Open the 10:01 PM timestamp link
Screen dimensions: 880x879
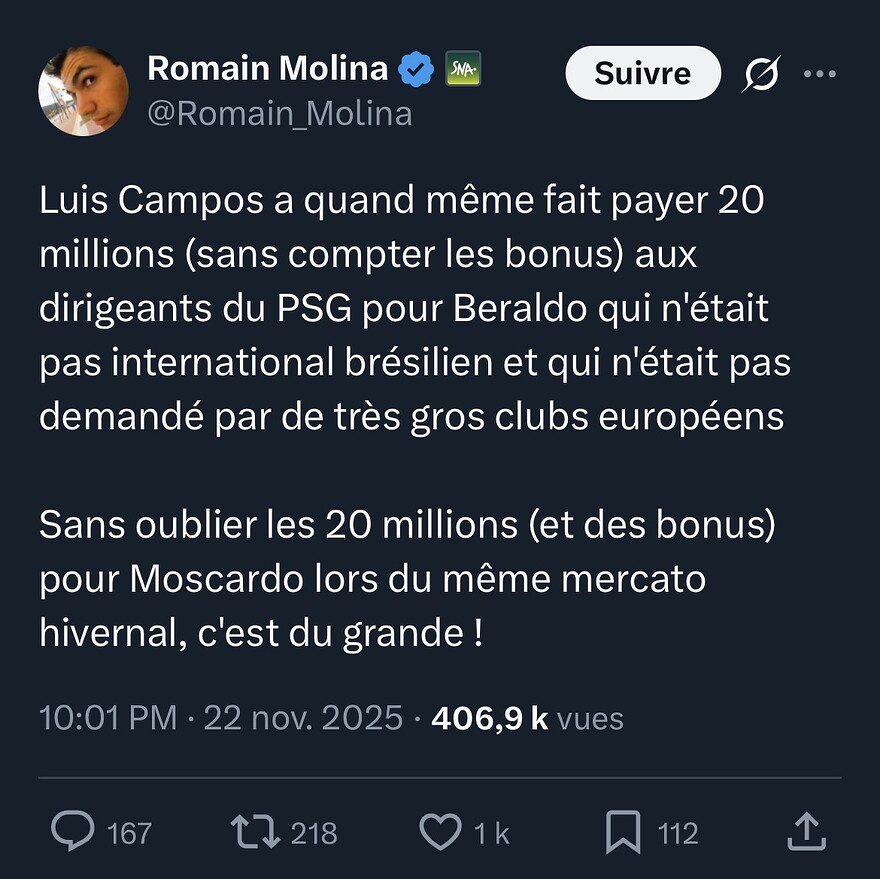pyautogui.click(x=108, y=718)
